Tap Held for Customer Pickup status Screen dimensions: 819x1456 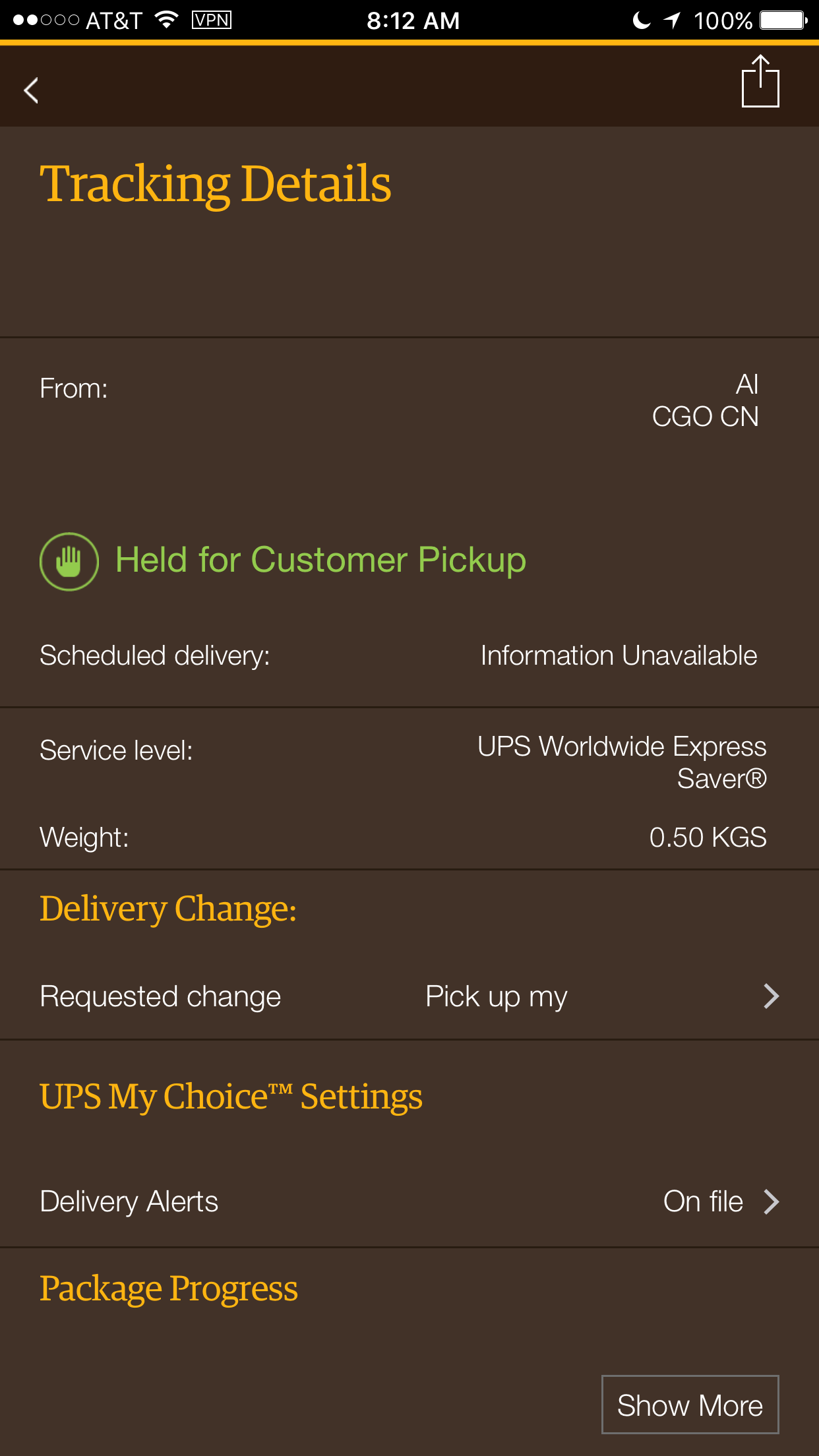tap(320, 561)
